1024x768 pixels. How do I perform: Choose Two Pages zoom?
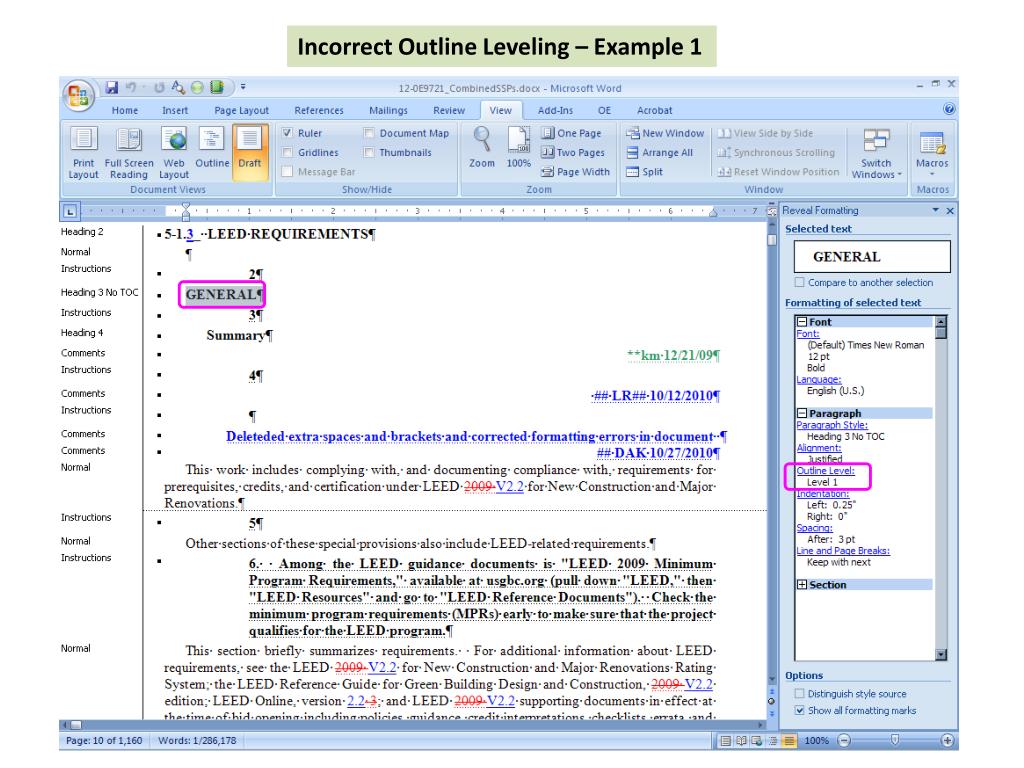[x=573, y=153]
